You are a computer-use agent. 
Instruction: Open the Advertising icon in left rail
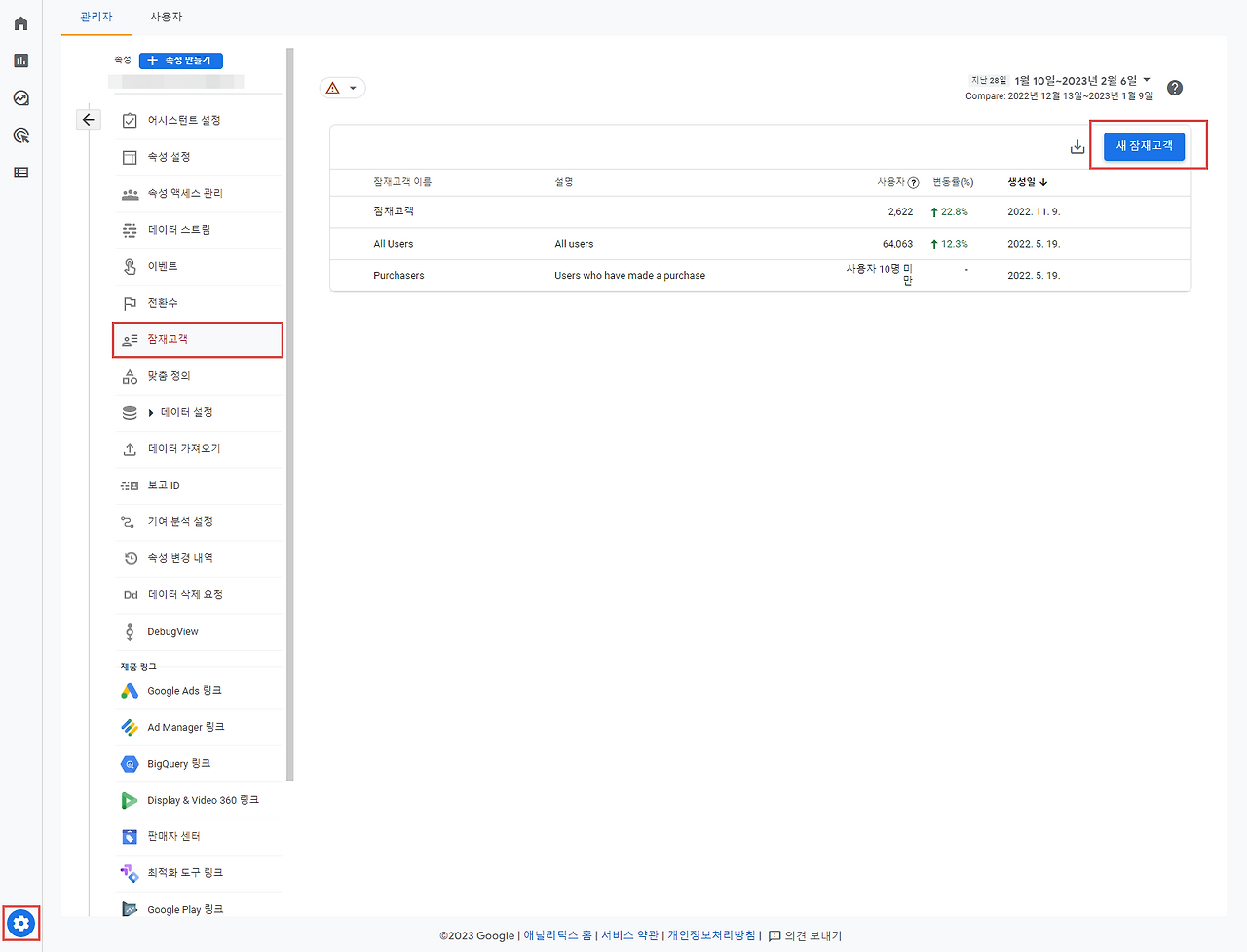tap(20, 135)
